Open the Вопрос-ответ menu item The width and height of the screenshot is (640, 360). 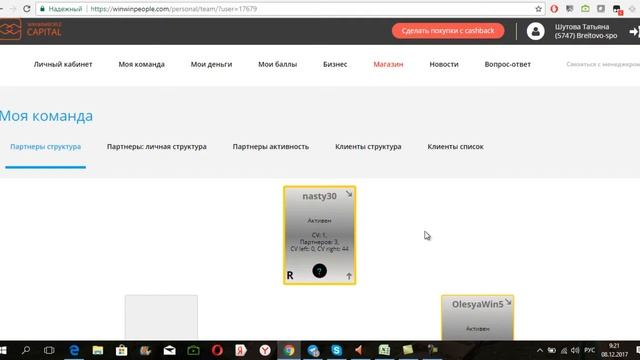click(x=508, y=64)
